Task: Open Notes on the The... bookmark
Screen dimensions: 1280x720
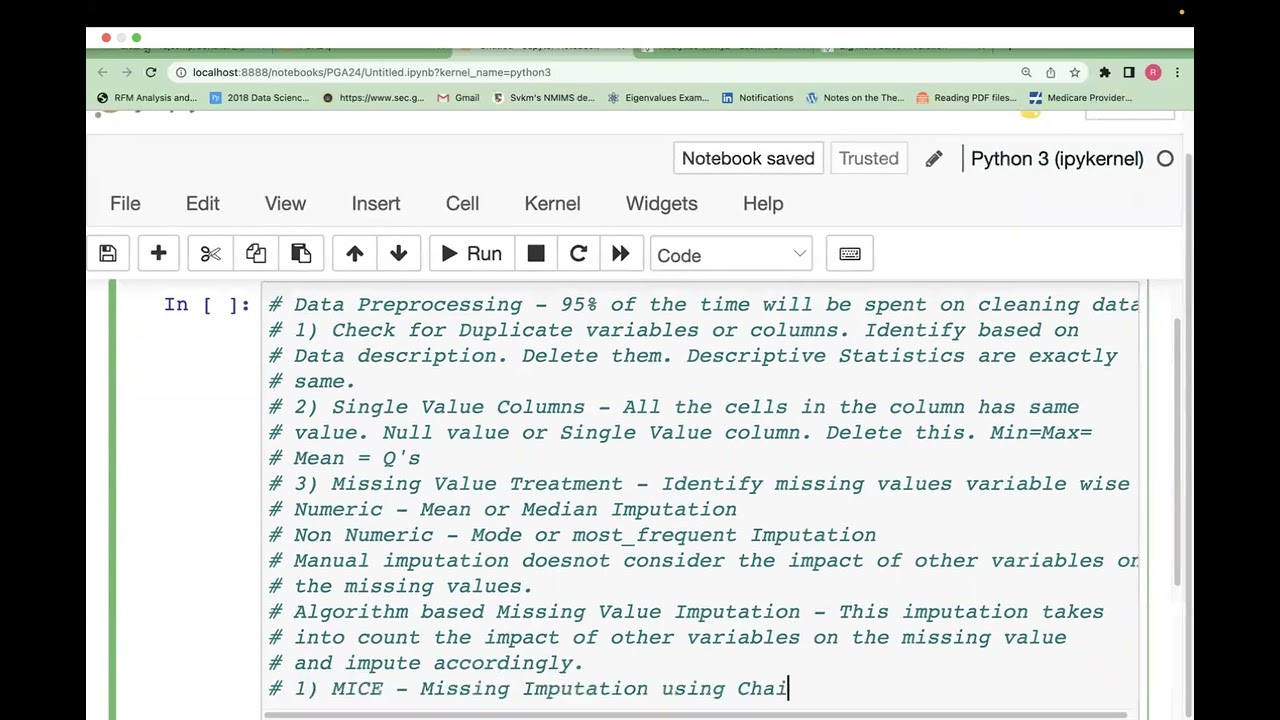Action: point(855,98)
